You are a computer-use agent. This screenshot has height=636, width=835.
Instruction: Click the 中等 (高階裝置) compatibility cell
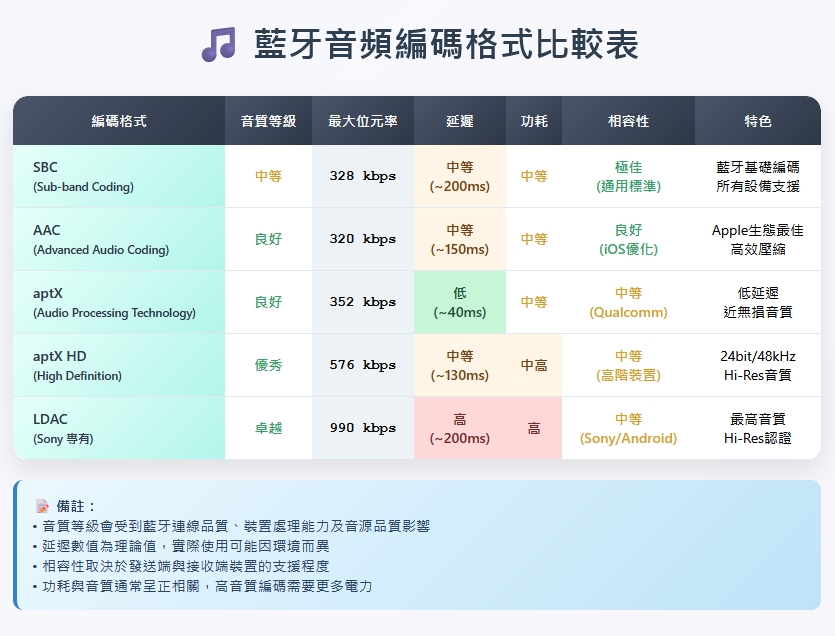click(628, 365)
